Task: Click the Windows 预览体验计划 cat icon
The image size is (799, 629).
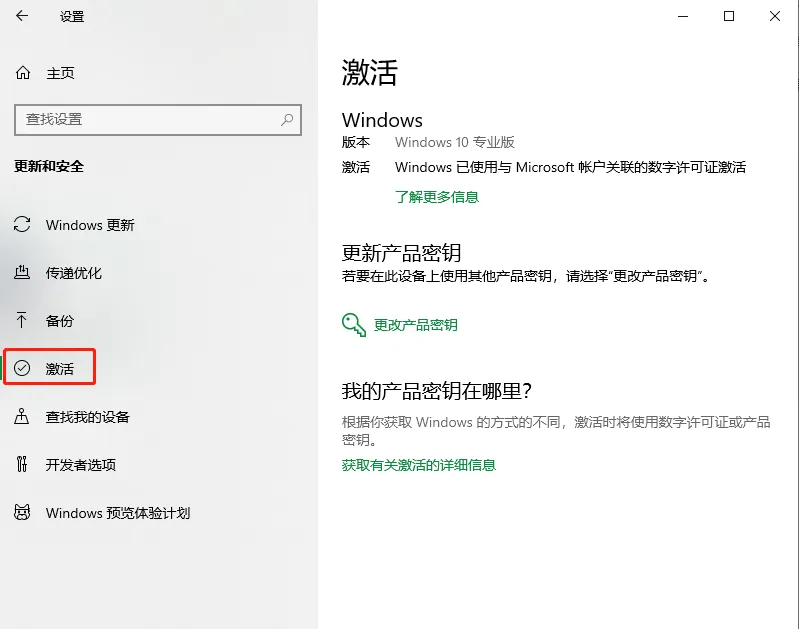Action: [22, 512]
